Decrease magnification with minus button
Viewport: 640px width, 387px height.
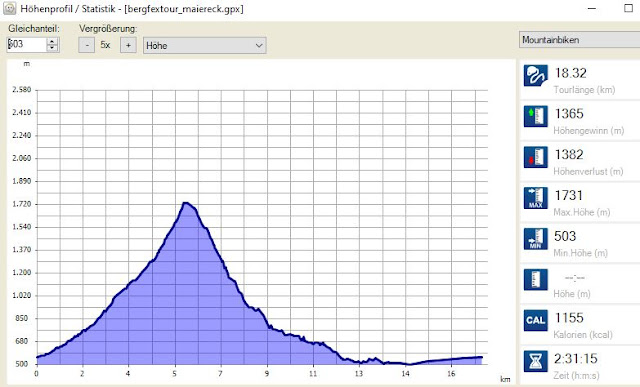coord(87,45)
